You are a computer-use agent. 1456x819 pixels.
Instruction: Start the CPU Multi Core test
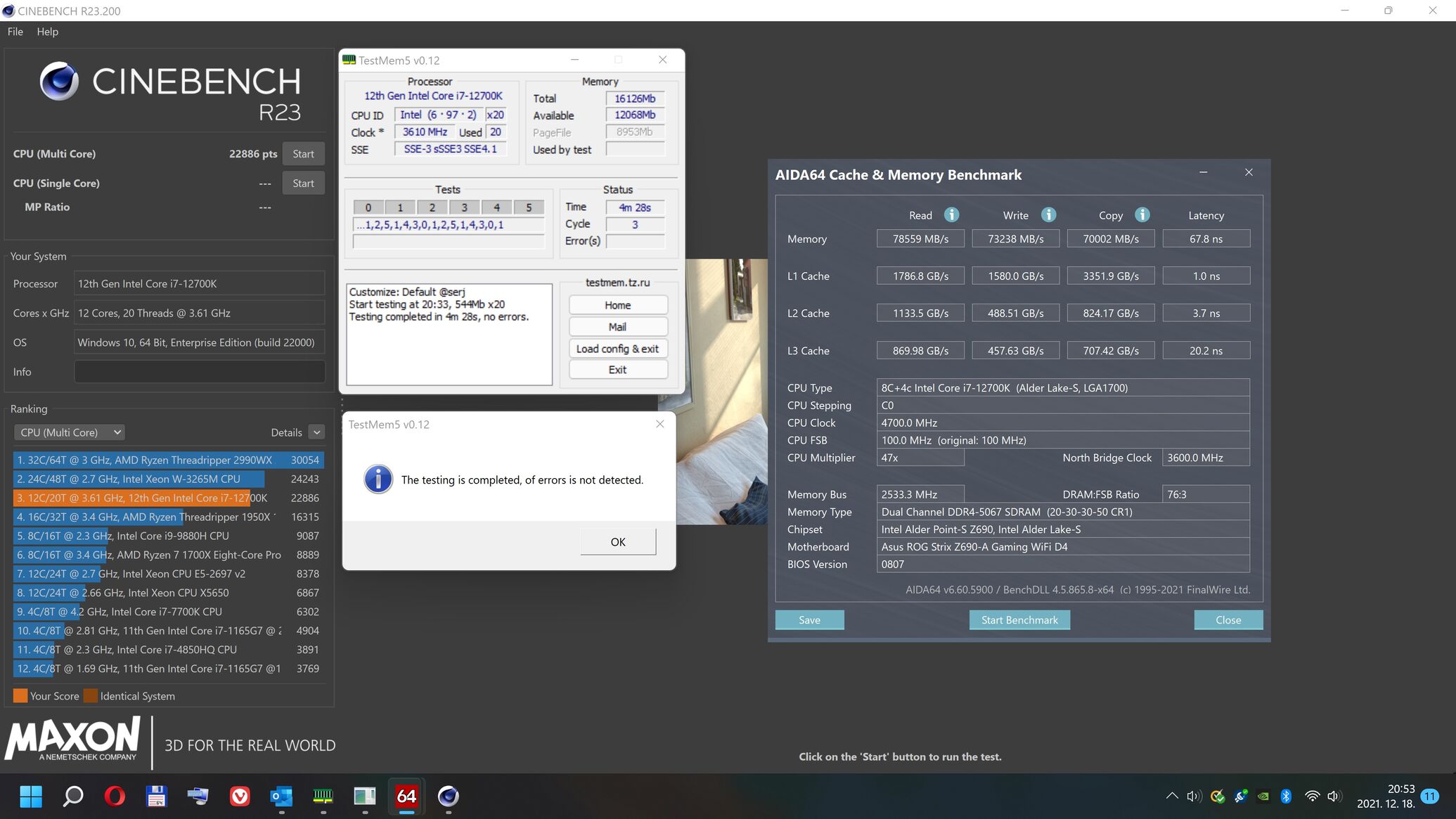(303, 154)
